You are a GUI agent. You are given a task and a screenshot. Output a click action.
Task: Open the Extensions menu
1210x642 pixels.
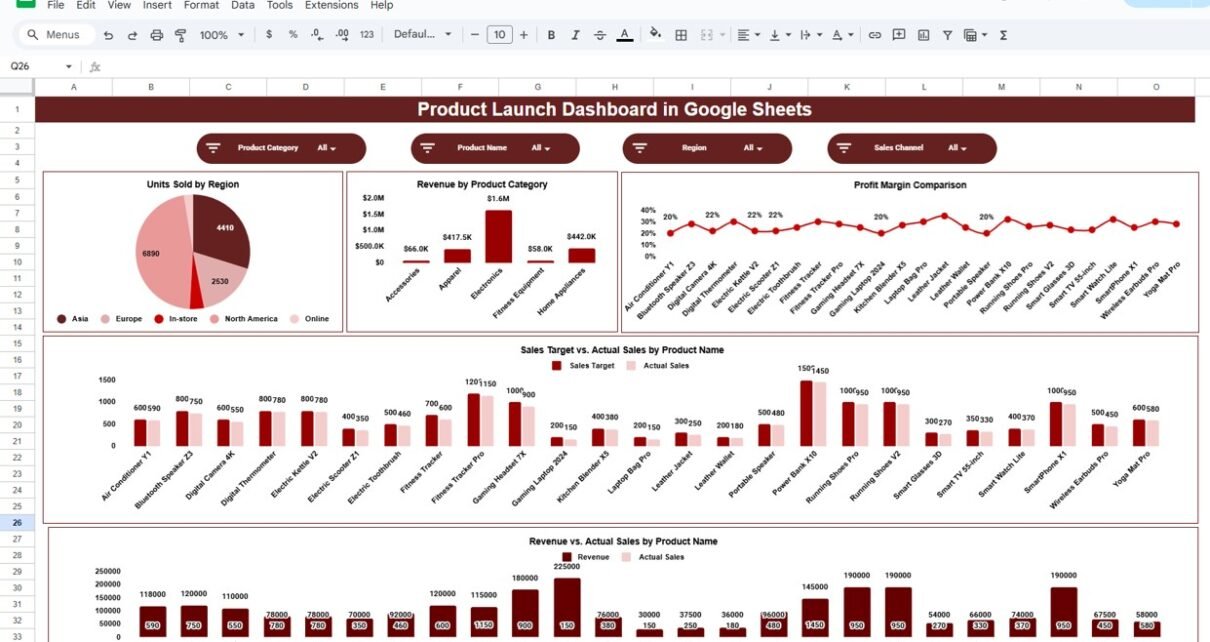331,5
